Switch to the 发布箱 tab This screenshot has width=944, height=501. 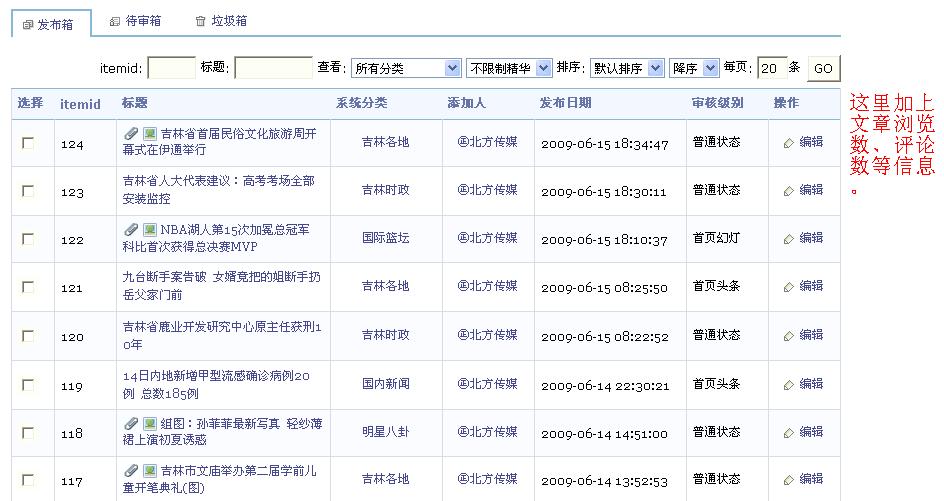coord(51,24)
